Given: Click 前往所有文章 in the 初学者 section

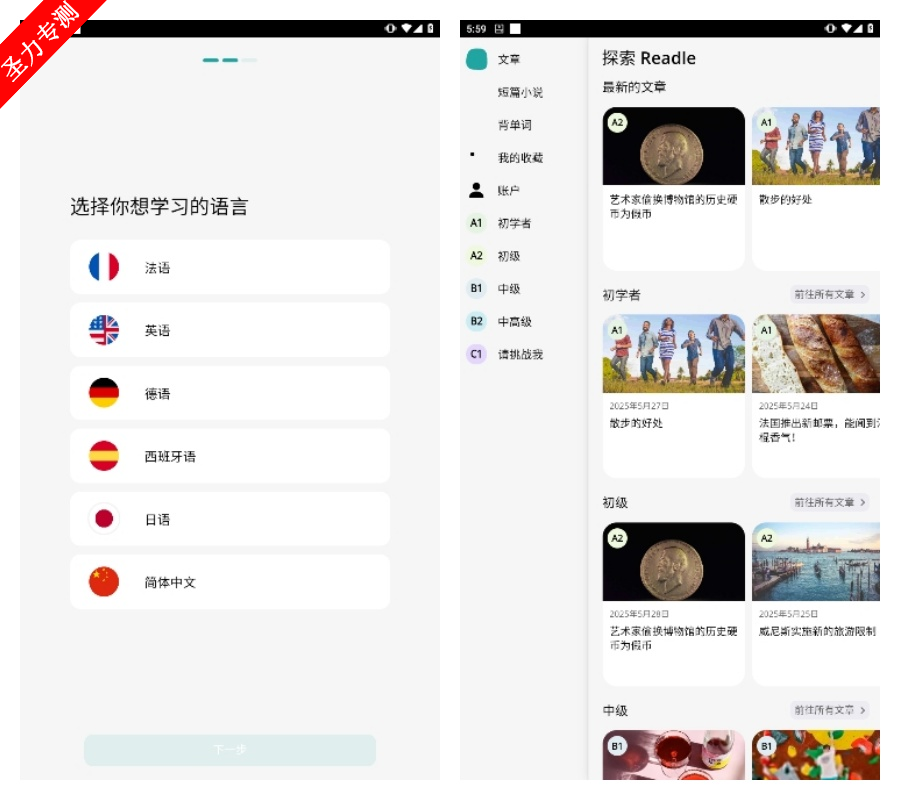Looking at the screenshot, I should point(829,294).
